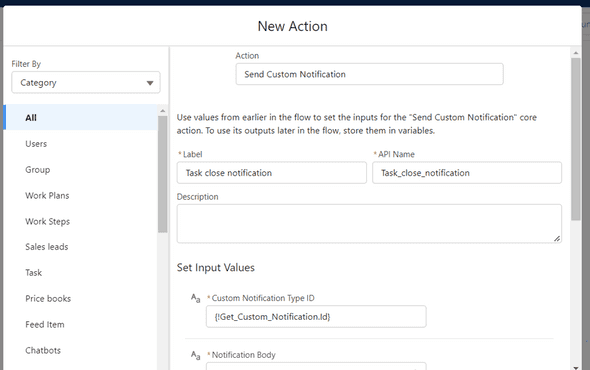Select the Users category
Screen dimensions: 590x370
pos(36,144)
